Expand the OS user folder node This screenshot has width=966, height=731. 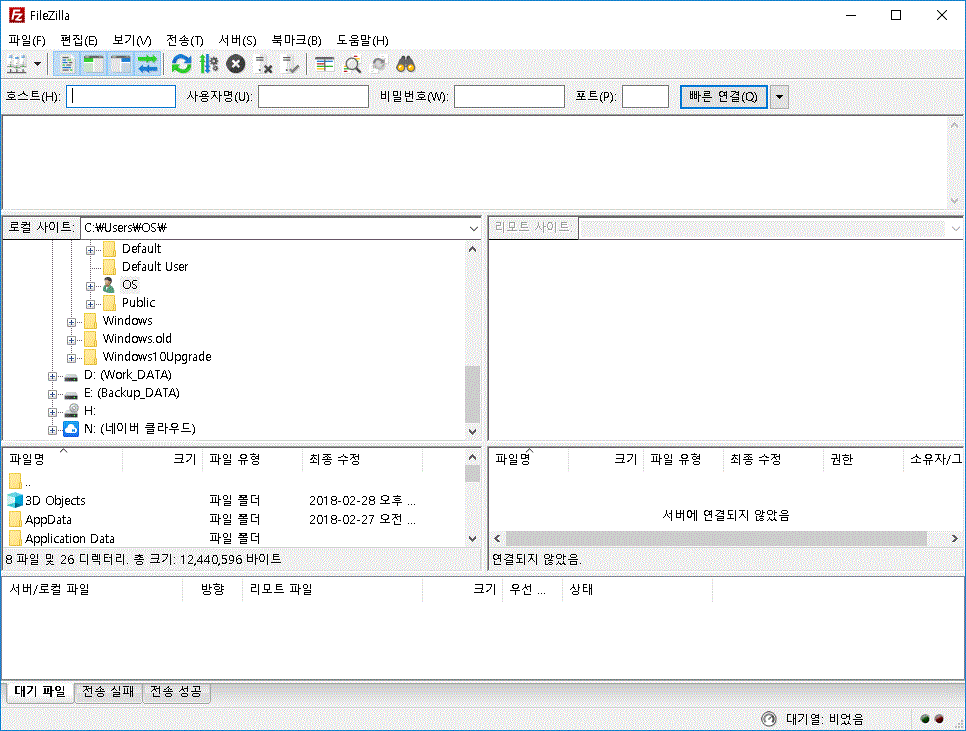91,286
